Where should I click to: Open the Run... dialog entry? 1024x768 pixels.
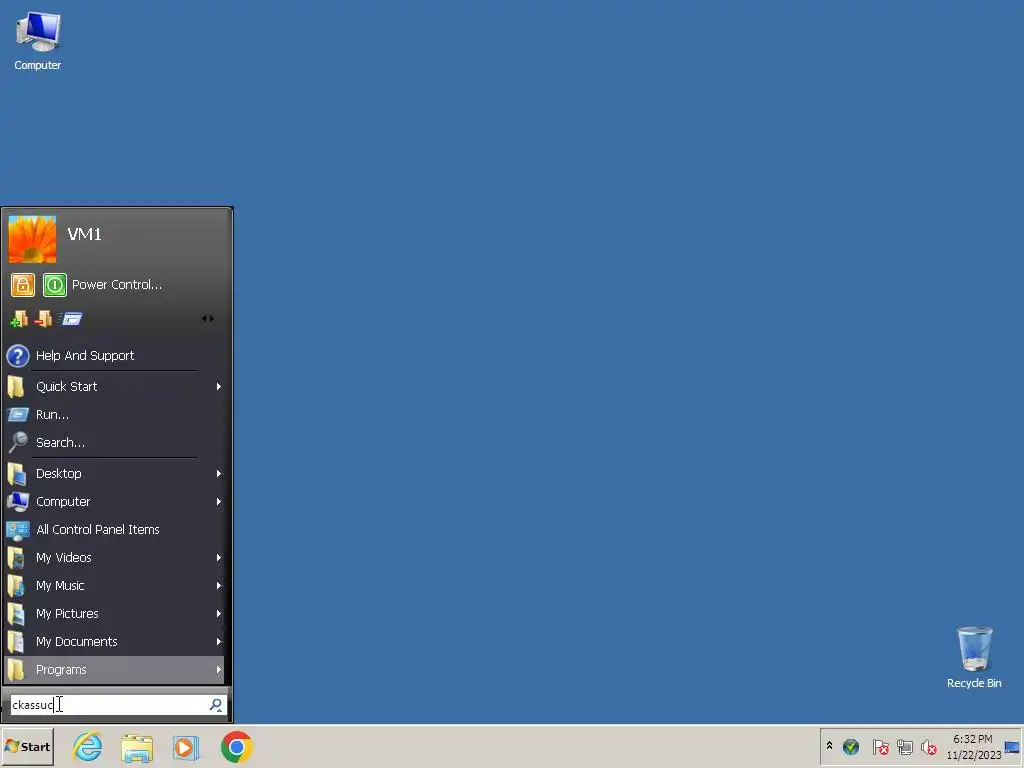point(115,415)
